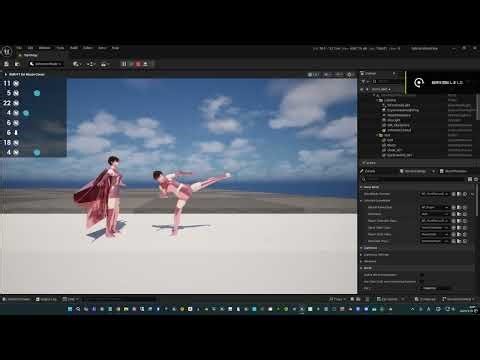Open the Window menu

tap(45, 48)
